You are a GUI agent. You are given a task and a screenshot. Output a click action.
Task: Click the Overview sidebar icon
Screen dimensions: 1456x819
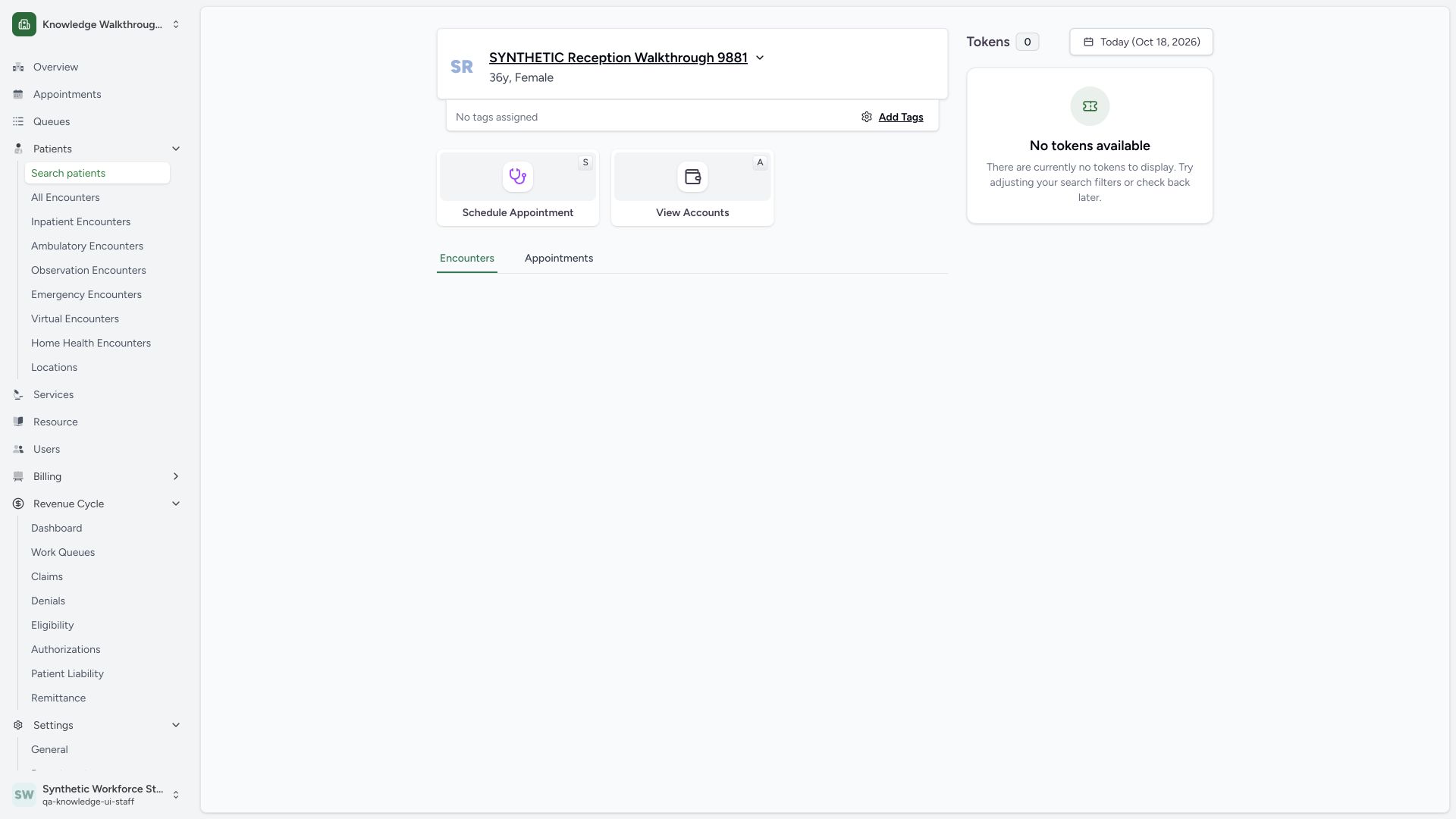pyautogui.click(x=18, y=67)
